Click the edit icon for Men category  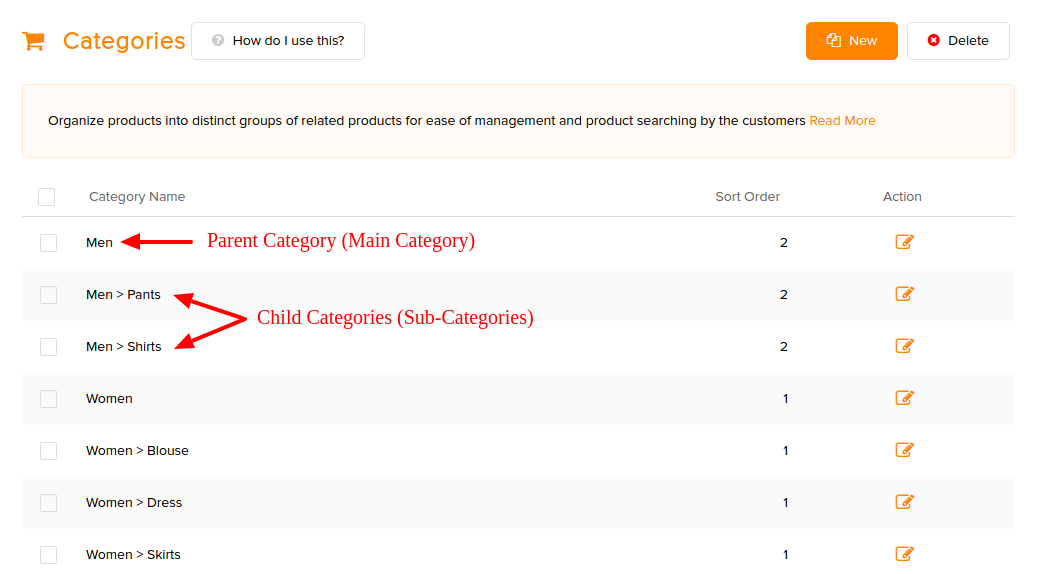(904, 242)
